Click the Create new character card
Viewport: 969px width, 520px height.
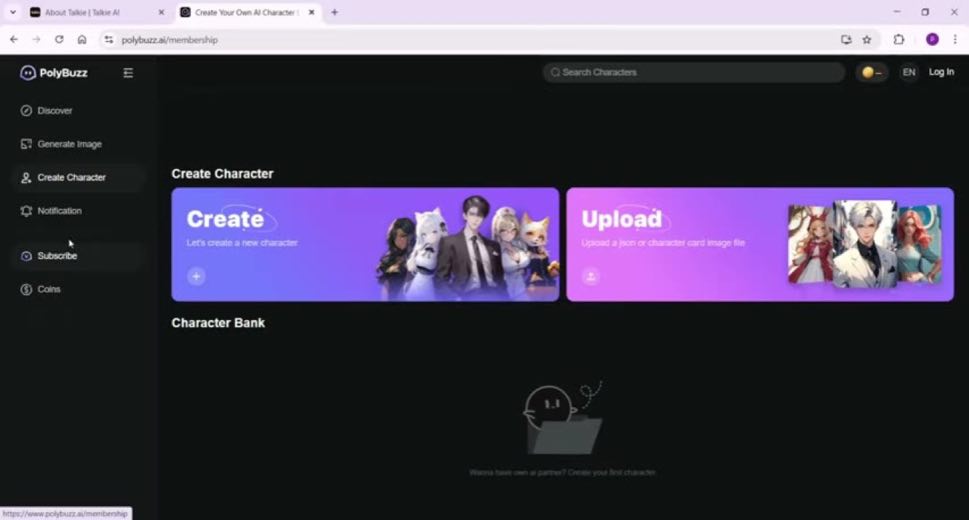click(365, 244)
